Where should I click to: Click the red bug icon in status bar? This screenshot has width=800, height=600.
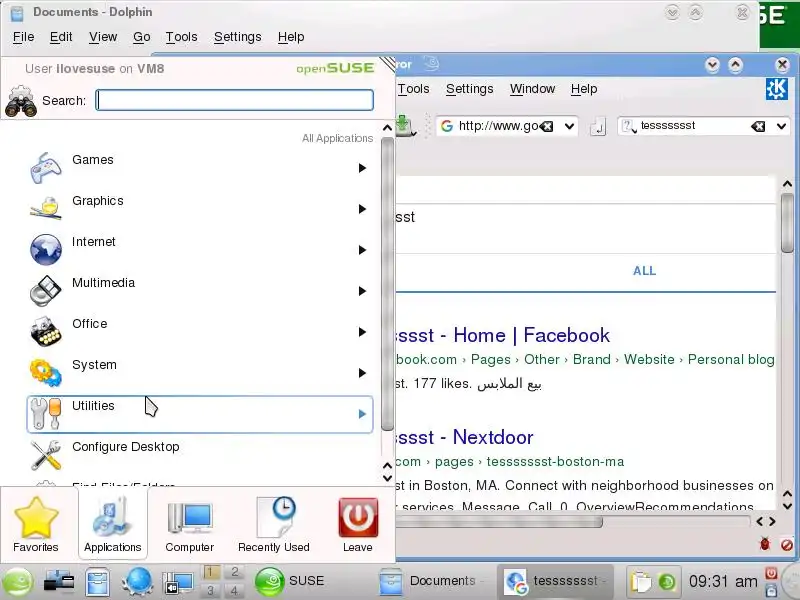click(x=765, y=544)
